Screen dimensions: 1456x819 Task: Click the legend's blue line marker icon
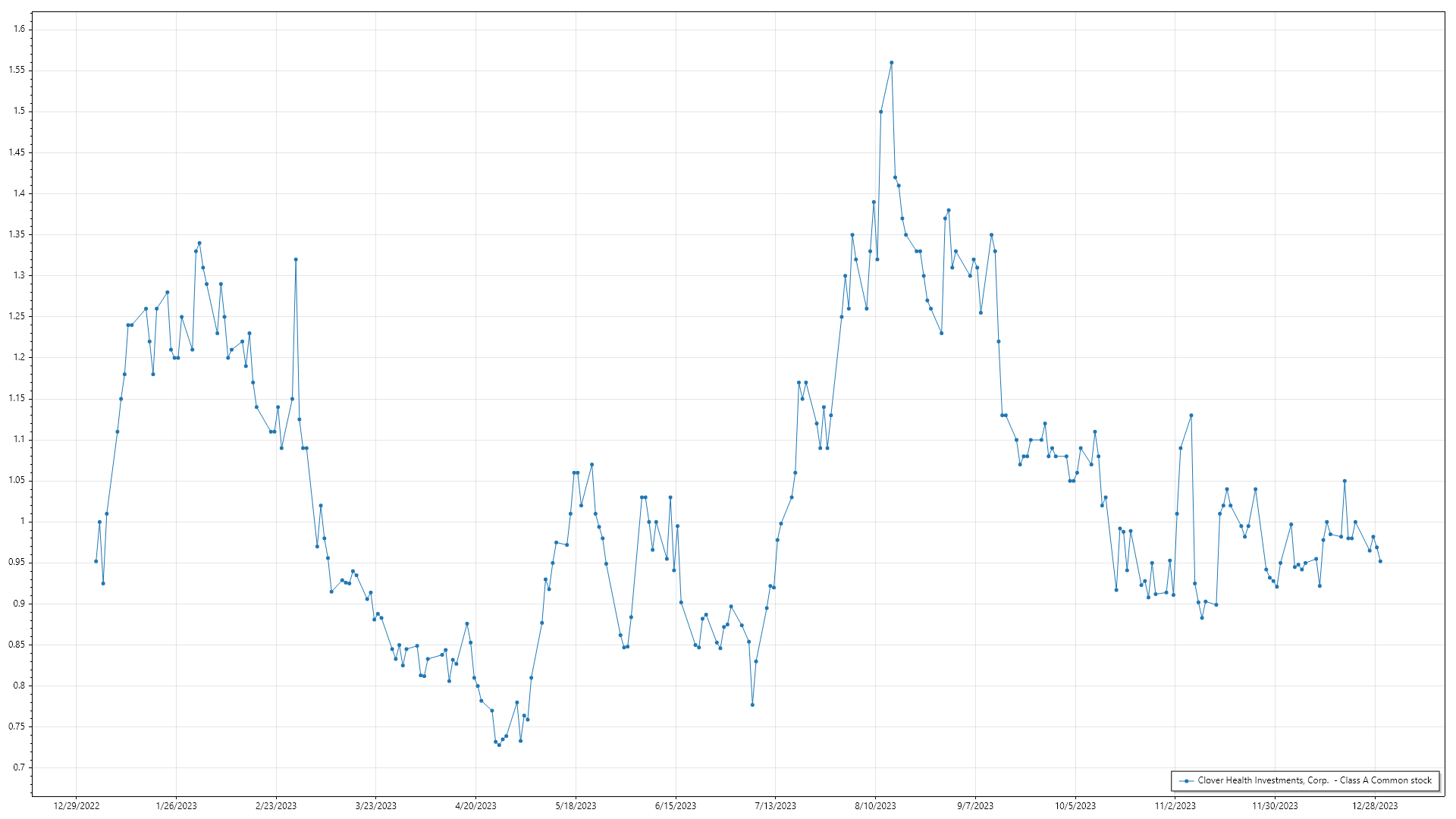[1187, 780]
